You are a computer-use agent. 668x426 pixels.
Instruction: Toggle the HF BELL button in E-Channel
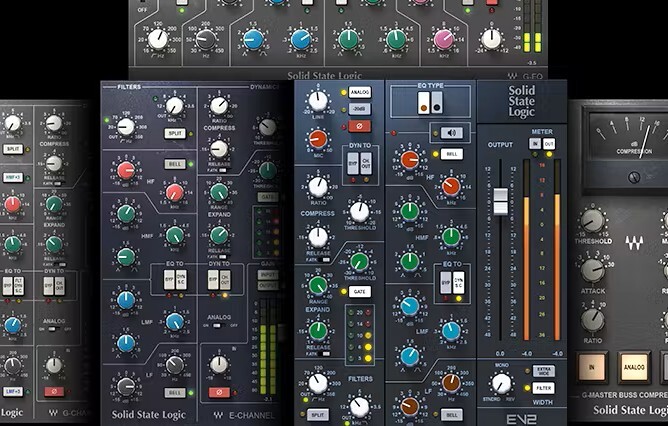pos(175,164)
